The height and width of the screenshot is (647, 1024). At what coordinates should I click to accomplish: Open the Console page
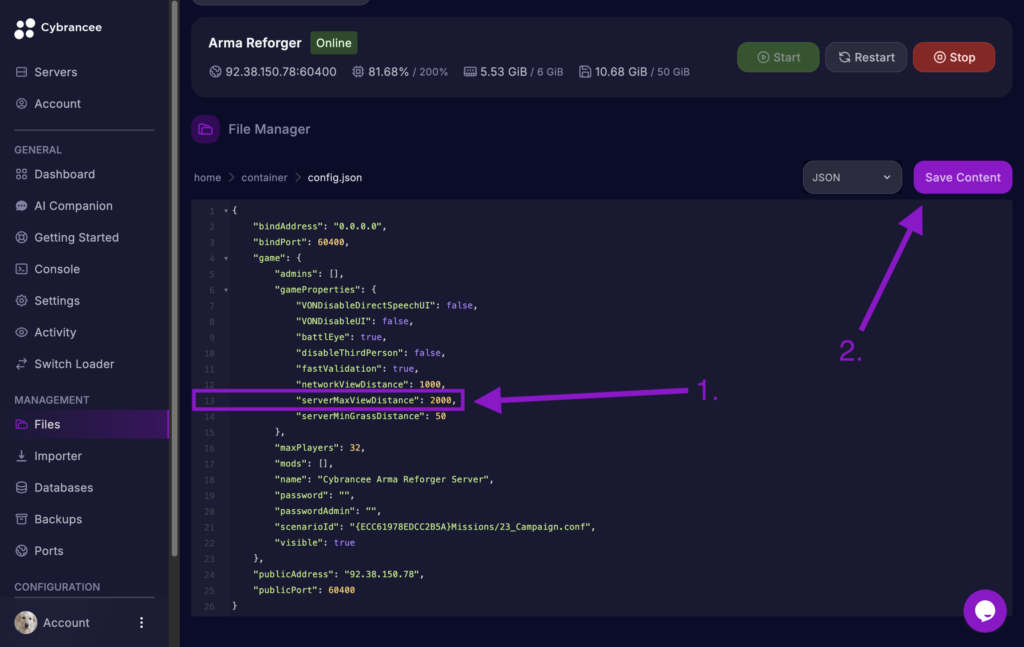(x=57, y=269)
